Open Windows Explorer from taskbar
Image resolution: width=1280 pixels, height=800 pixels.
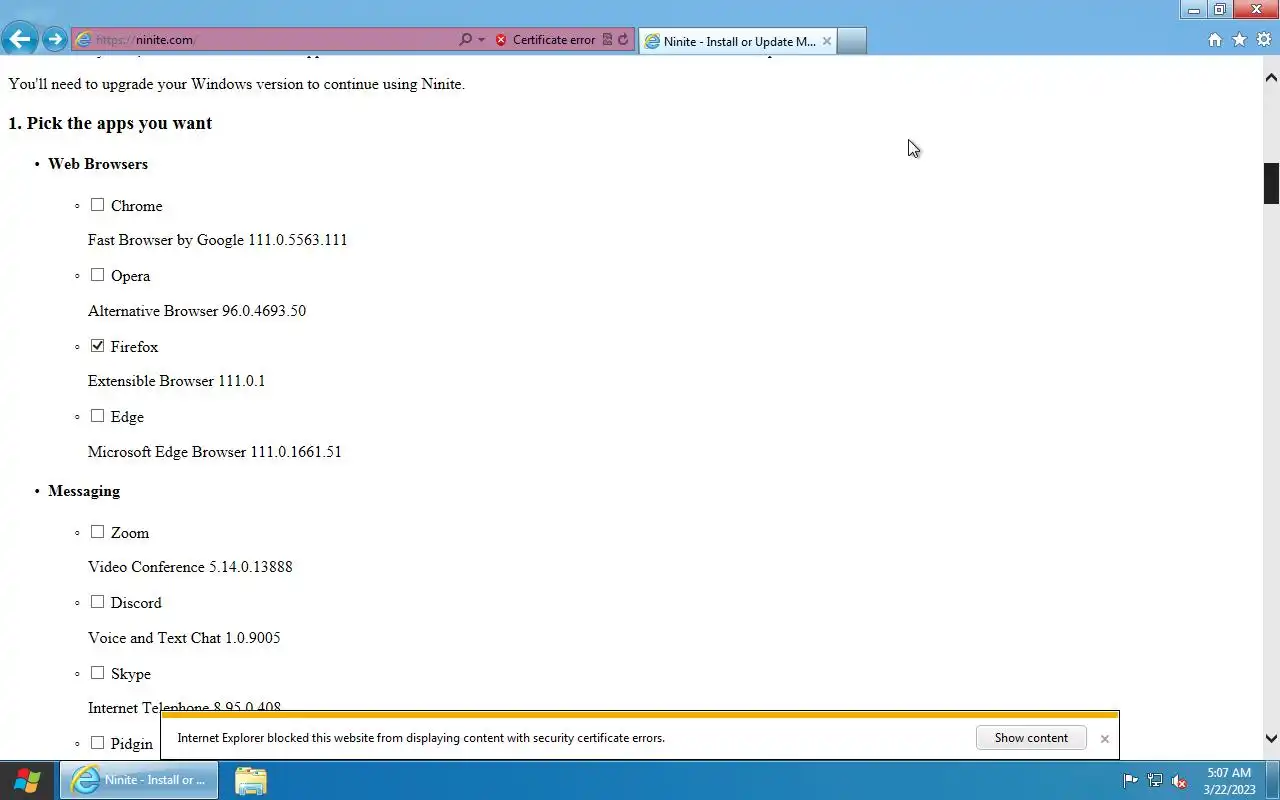tap(250, 780)
